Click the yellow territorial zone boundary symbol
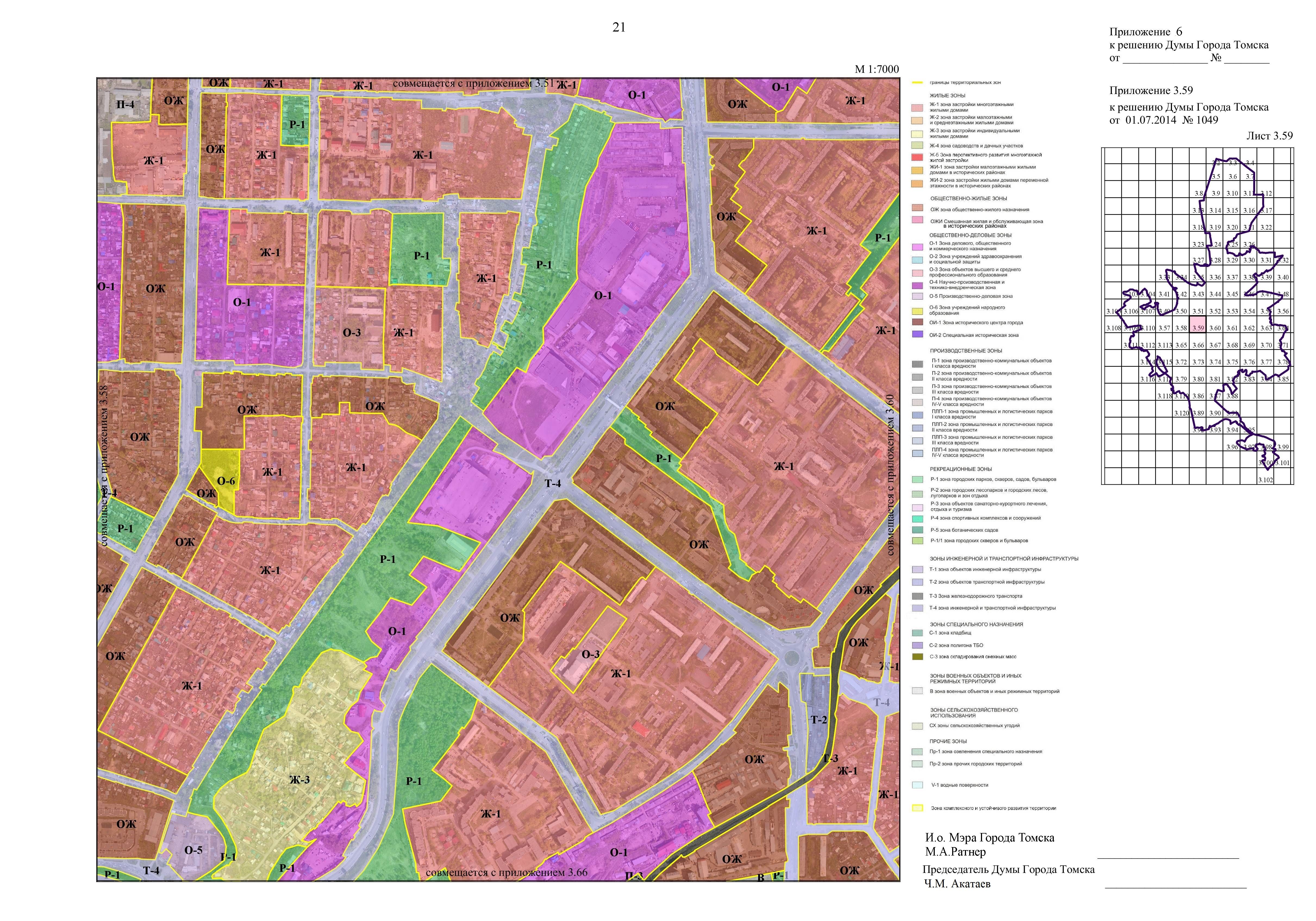 (x=918, y=83)
